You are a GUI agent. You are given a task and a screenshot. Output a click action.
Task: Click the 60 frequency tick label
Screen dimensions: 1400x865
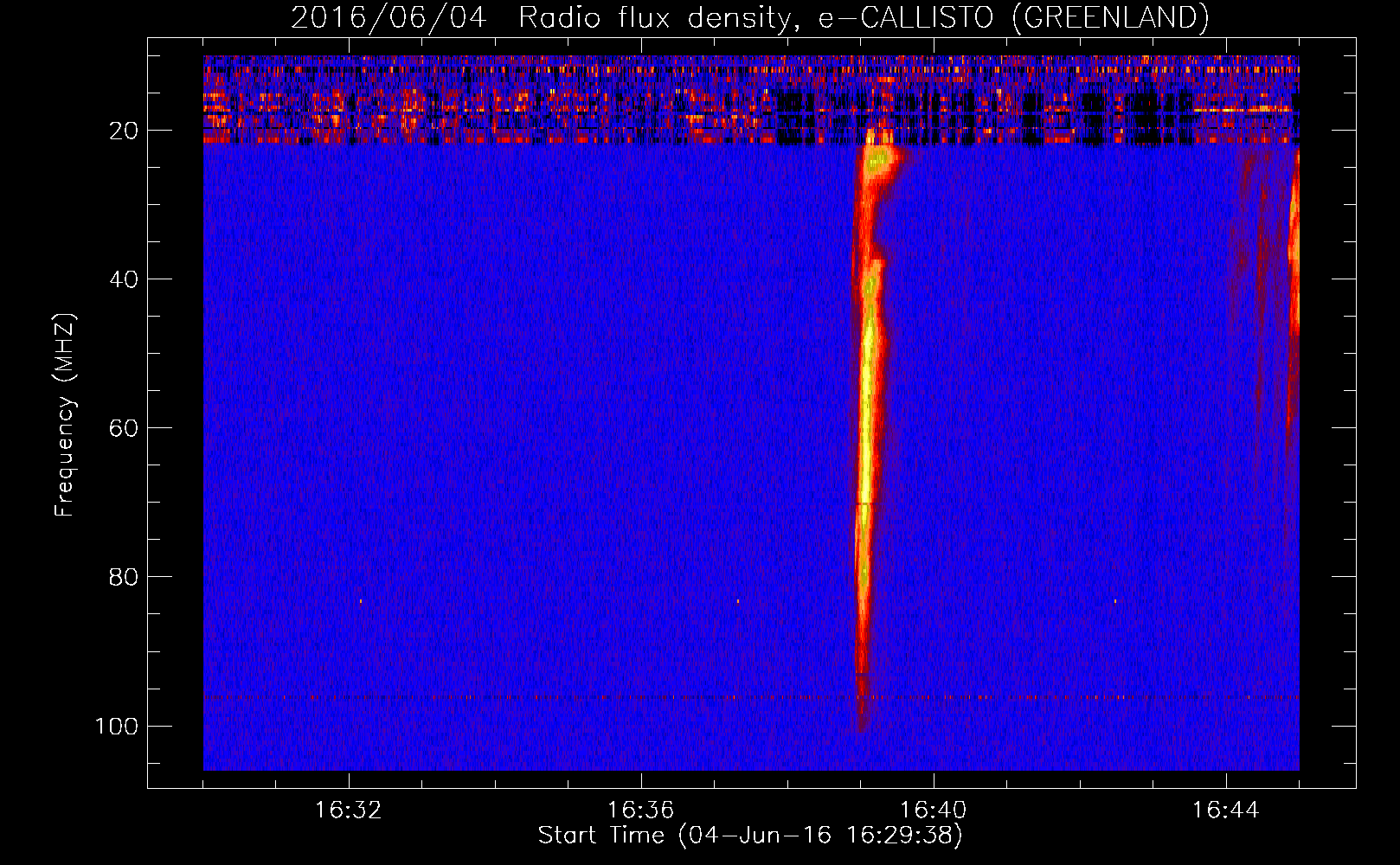(x=124, y=428)
